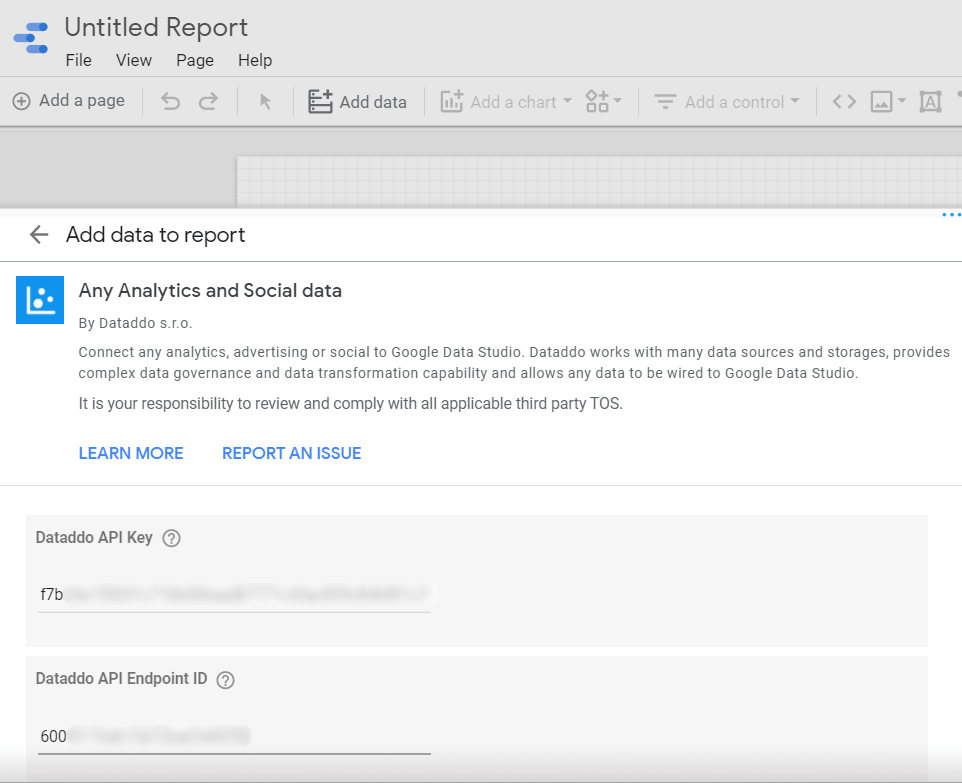The width and height of the screenshot is (962, 783).
Task: Click "Any Analytics and Social data" heading
Action: pyautogui.click(x=210, y=290)
